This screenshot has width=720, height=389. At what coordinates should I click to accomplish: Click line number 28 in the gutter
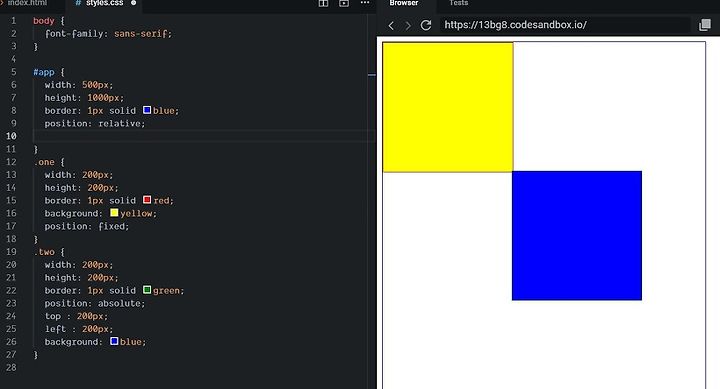pyautogui.click(x=11, y=367)
